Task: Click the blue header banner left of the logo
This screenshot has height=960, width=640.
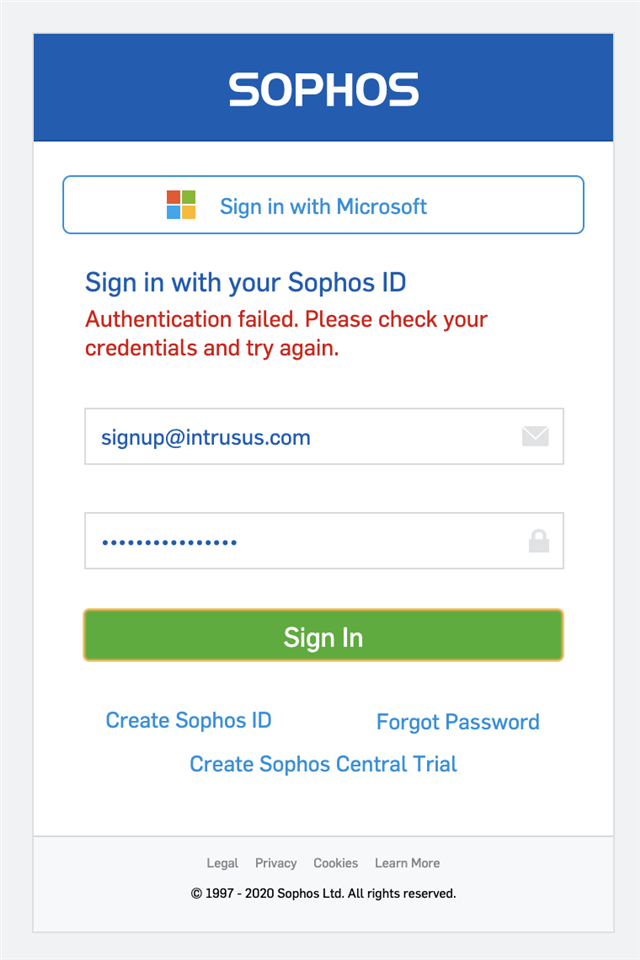Action: (x=131, y=88)
